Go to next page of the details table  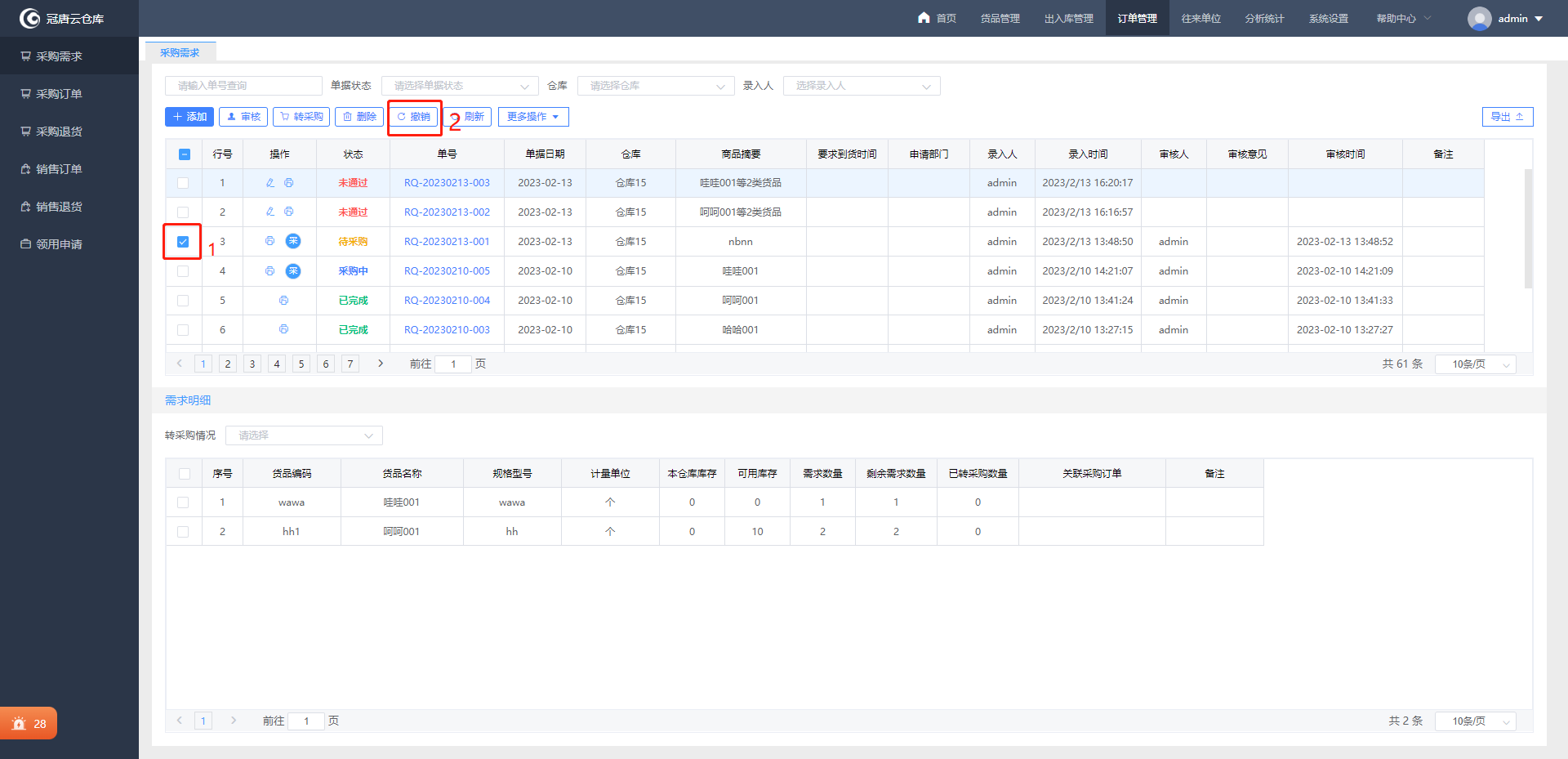[234, 721]
